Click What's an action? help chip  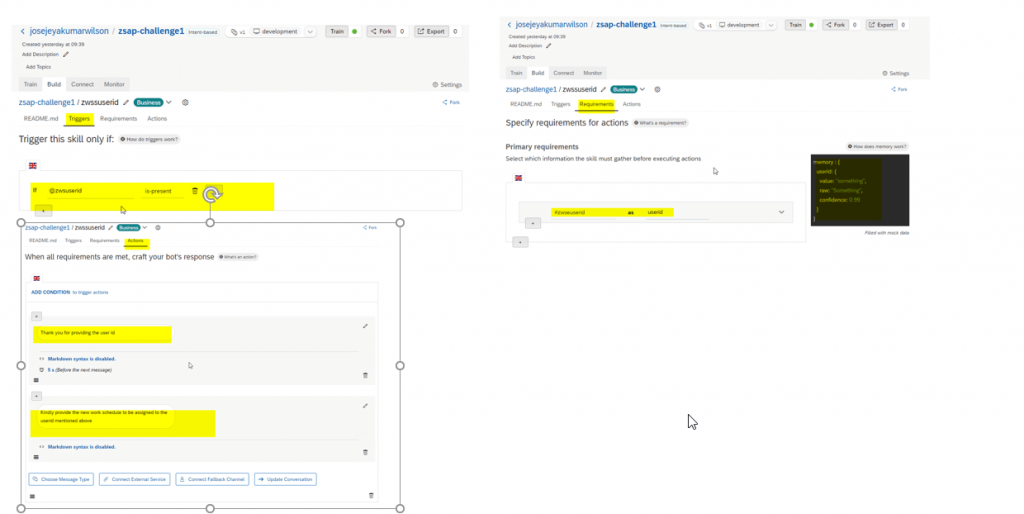coord(238,257)
